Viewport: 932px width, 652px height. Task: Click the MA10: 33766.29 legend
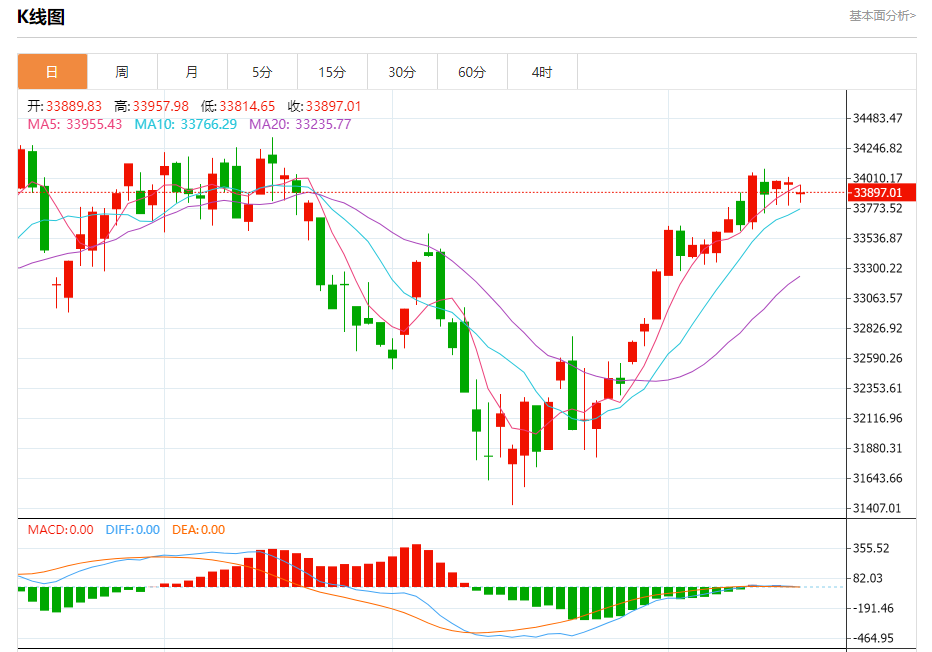(x=185, y=124)
